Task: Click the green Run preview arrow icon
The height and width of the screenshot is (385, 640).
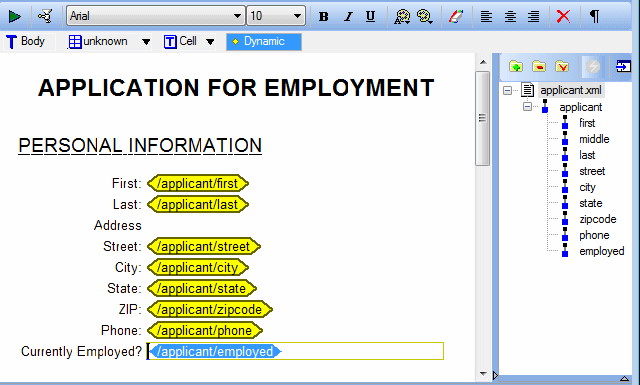Action: pos(15,16)
